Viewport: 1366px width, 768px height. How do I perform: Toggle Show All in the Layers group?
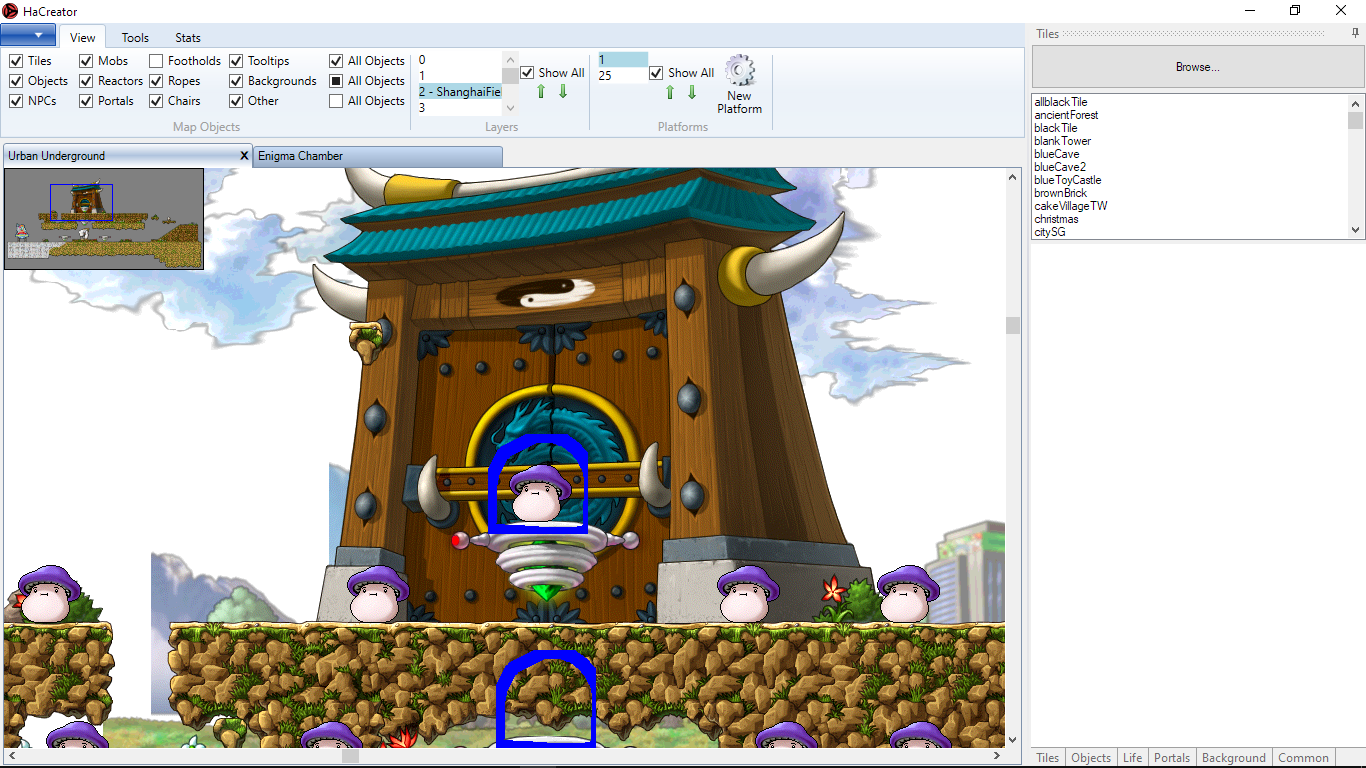[x=527, y=73]
